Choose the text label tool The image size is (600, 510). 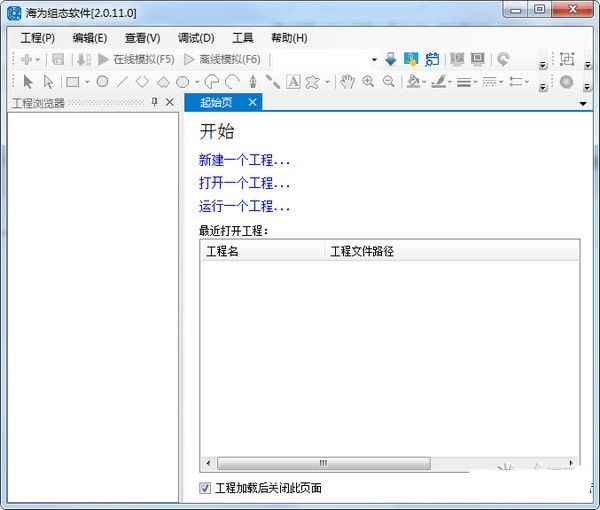coord(293,81)
